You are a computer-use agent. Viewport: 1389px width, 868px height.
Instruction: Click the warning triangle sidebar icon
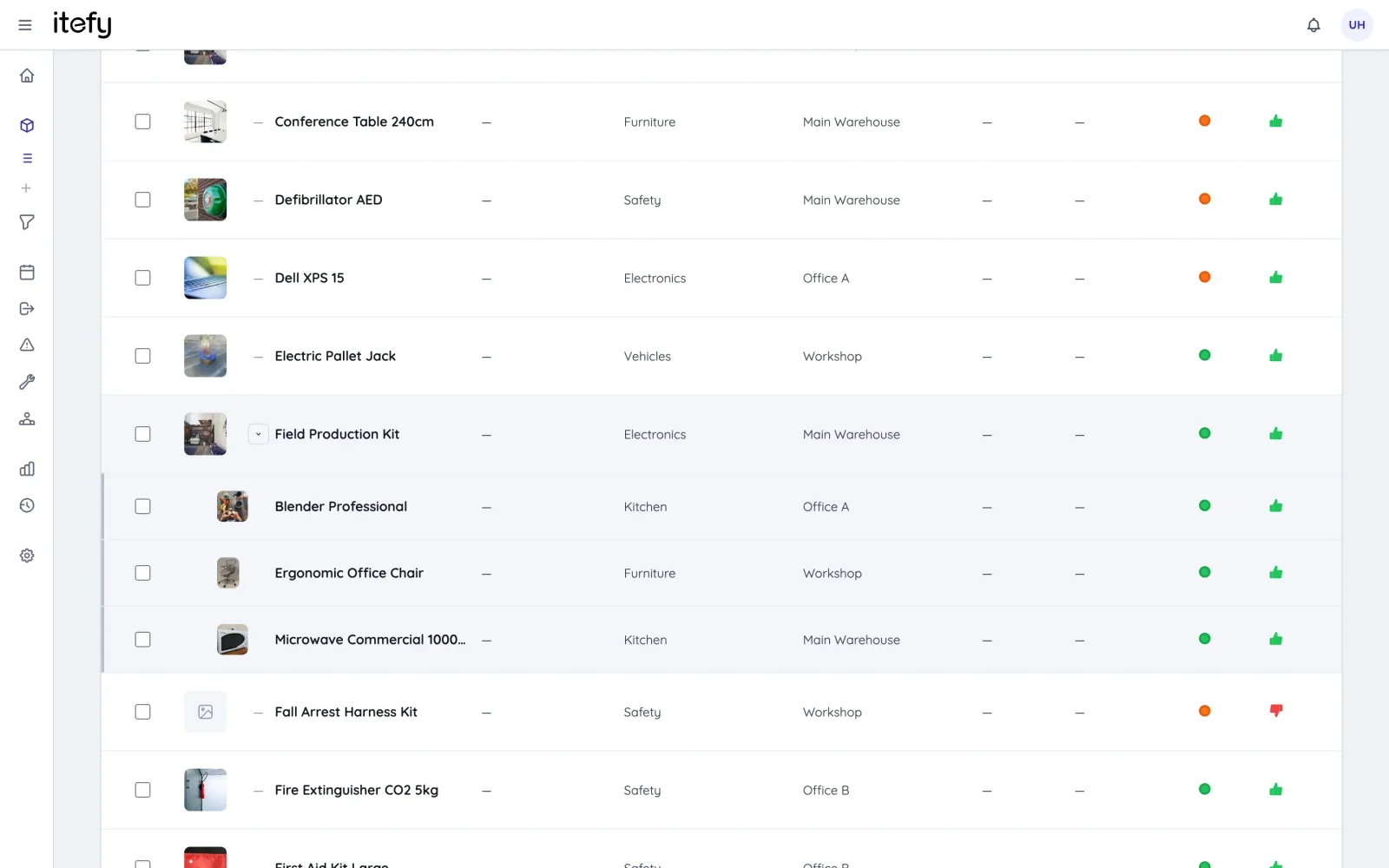tap(27, 345)
